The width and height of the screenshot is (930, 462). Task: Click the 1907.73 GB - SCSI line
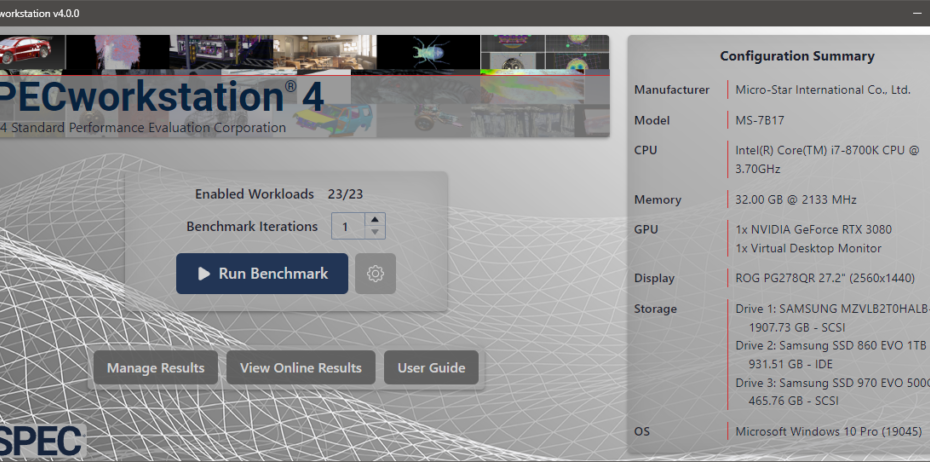pyautogui.click(x=797, y=327)
